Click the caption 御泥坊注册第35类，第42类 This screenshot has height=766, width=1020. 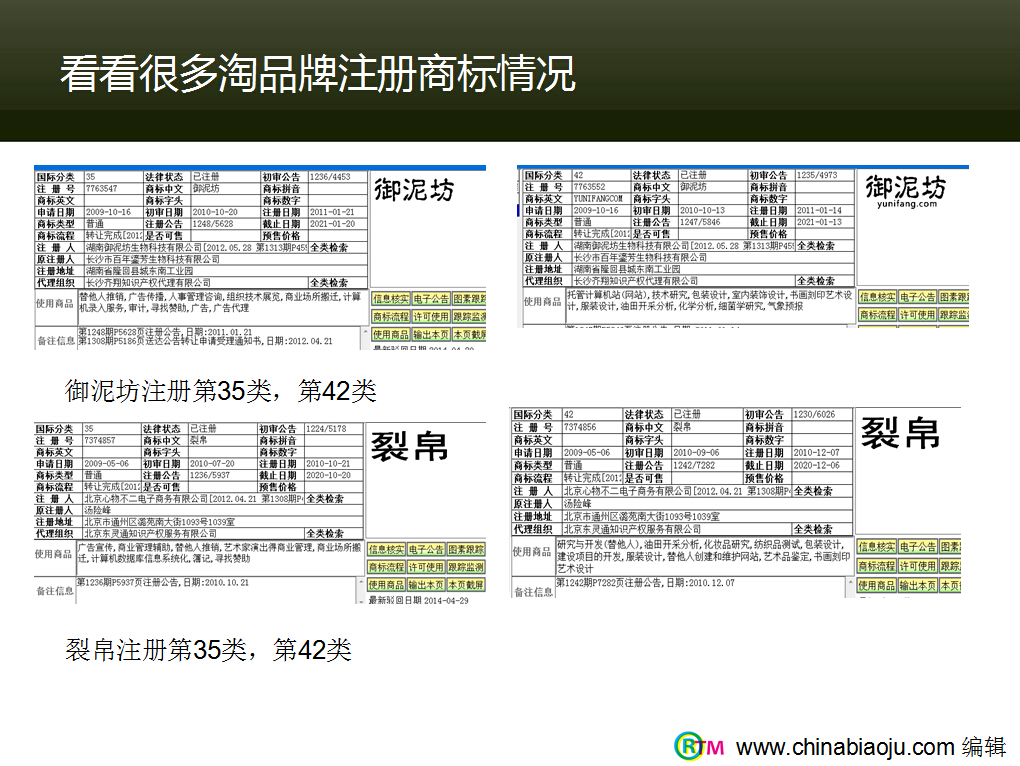click(221, 391)
